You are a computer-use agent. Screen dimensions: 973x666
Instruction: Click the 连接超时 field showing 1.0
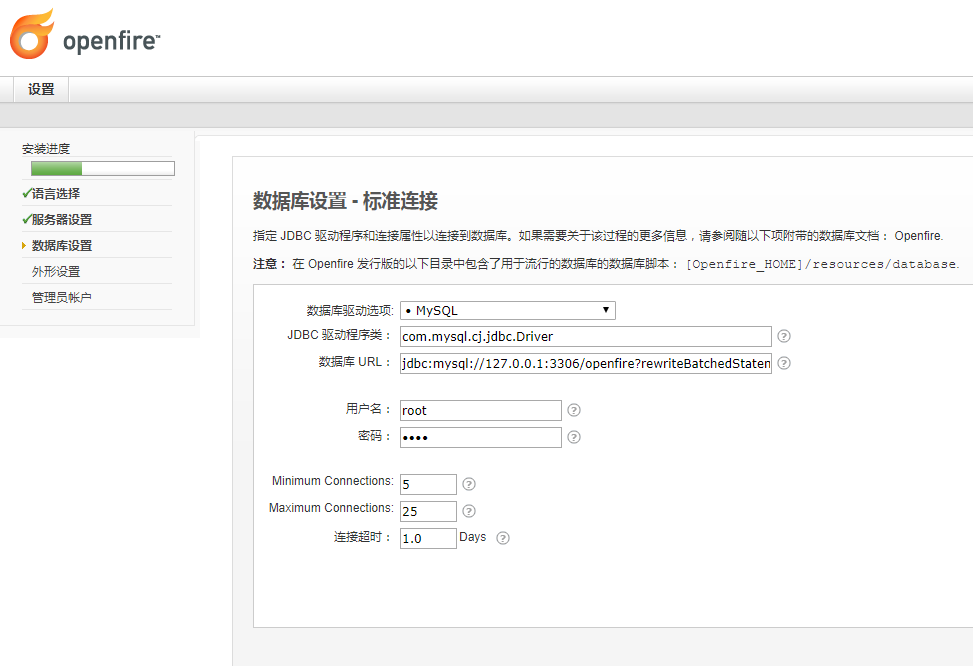pos(428,538)
